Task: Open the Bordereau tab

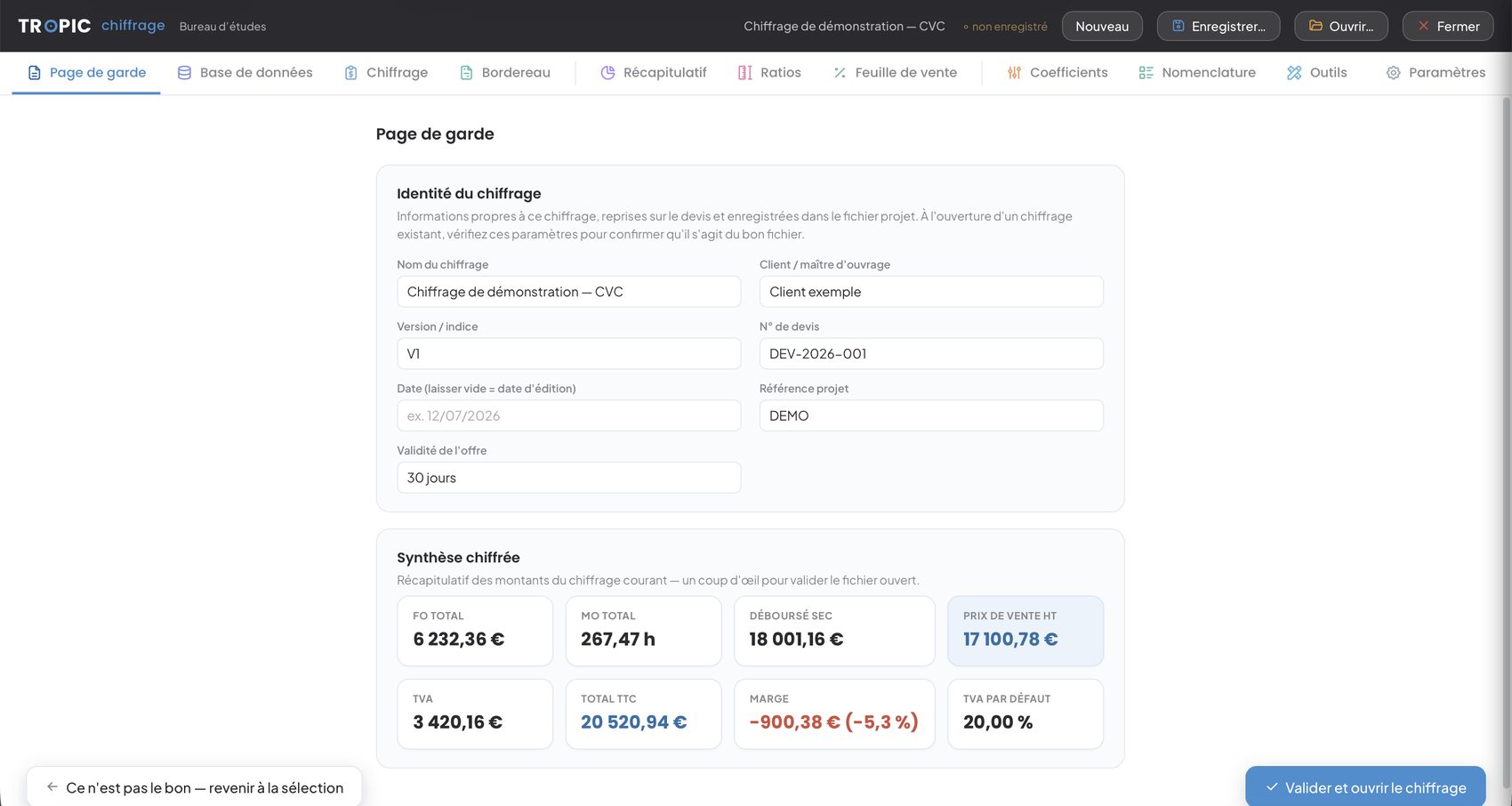Action: pyautogui.click(x=505, y=73)
